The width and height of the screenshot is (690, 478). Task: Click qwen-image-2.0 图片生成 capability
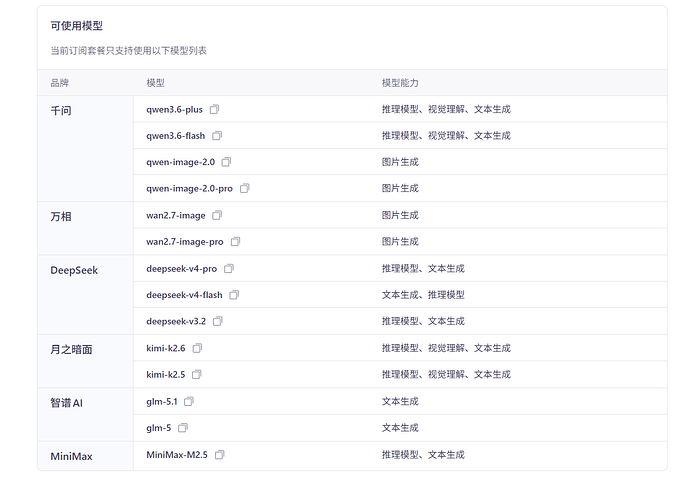coord(400,162)
